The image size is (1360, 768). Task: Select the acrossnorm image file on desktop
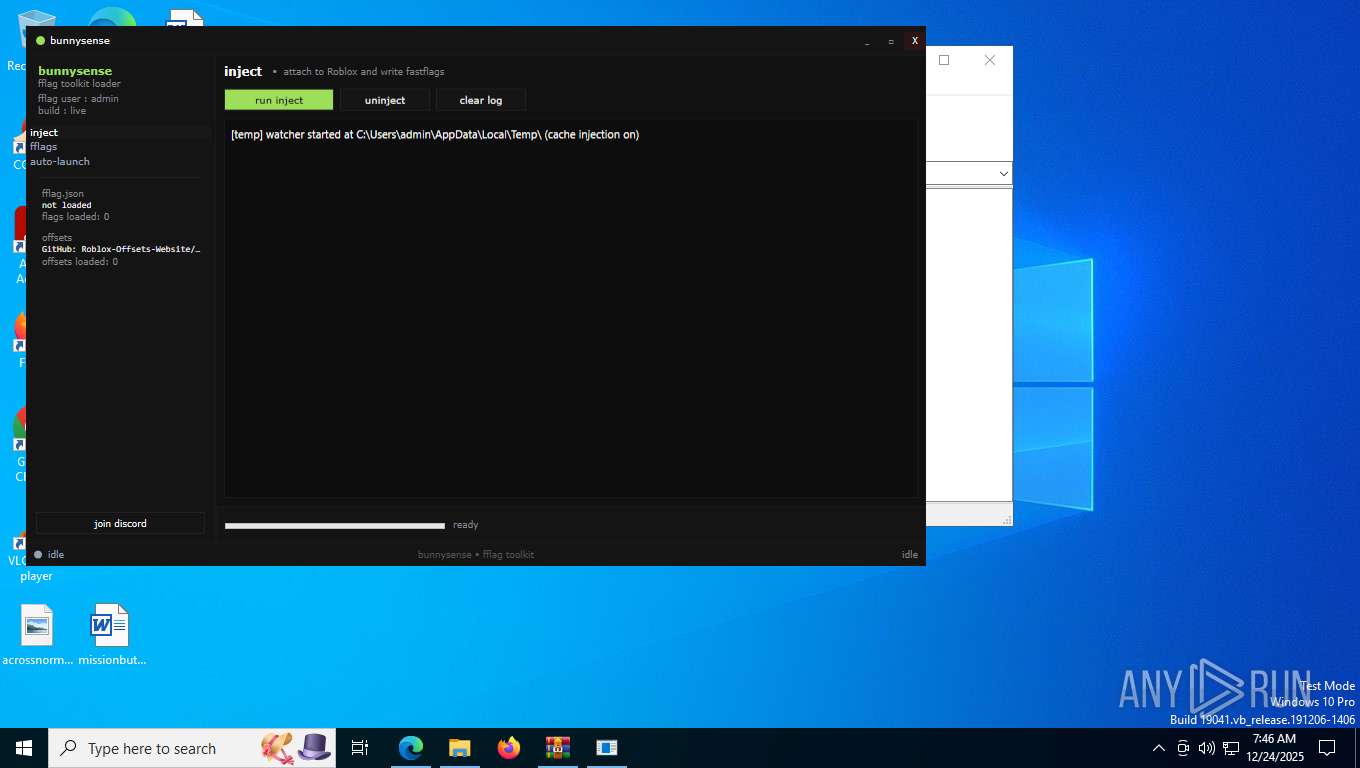37,635
